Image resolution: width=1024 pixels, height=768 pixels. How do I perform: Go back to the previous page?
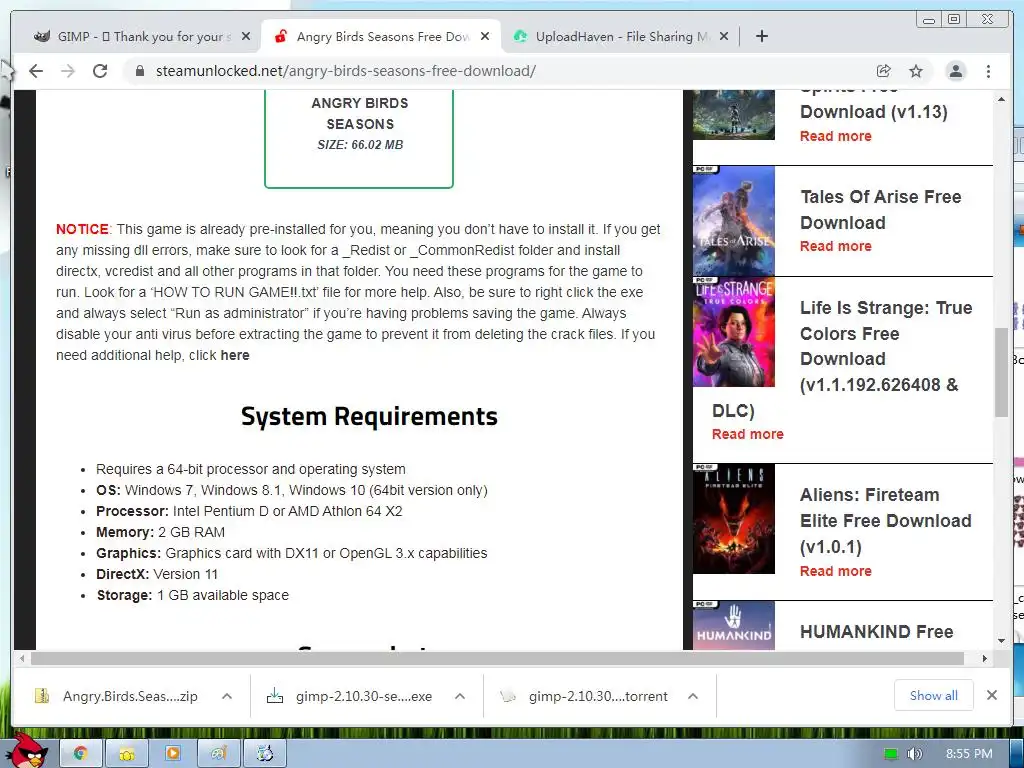point(36,71)
